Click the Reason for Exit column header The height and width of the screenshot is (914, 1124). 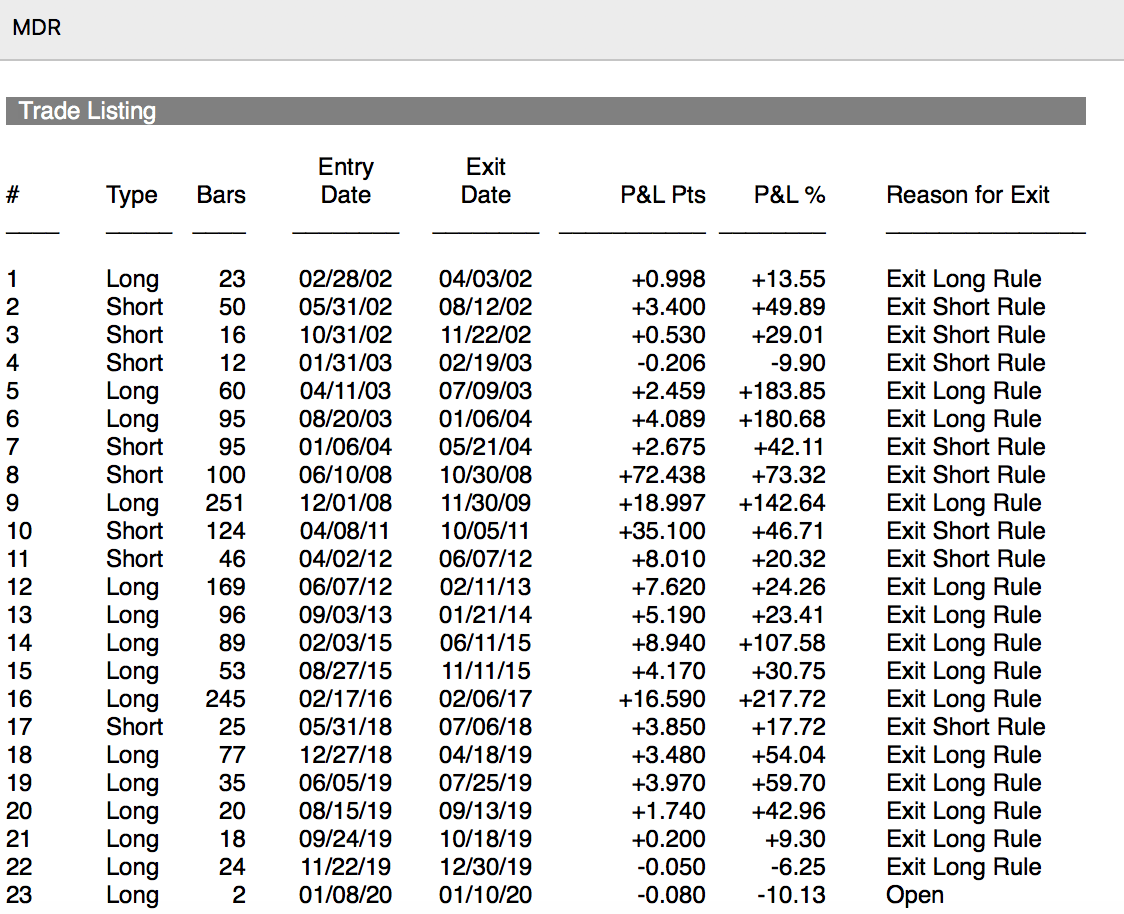(967, 195)
